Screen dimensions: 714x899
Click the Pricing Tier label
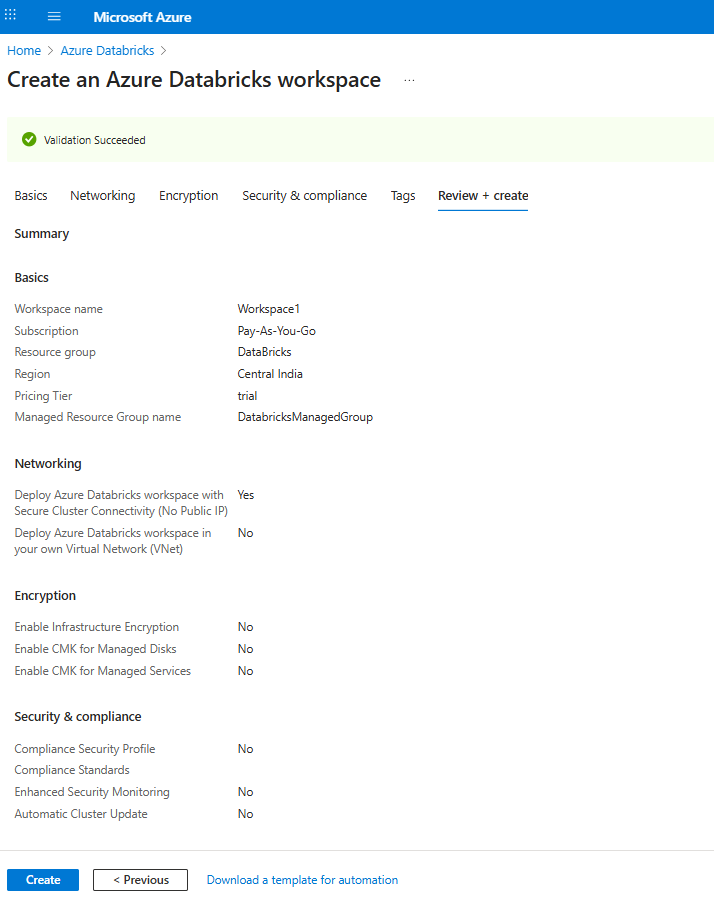[43, 396]
